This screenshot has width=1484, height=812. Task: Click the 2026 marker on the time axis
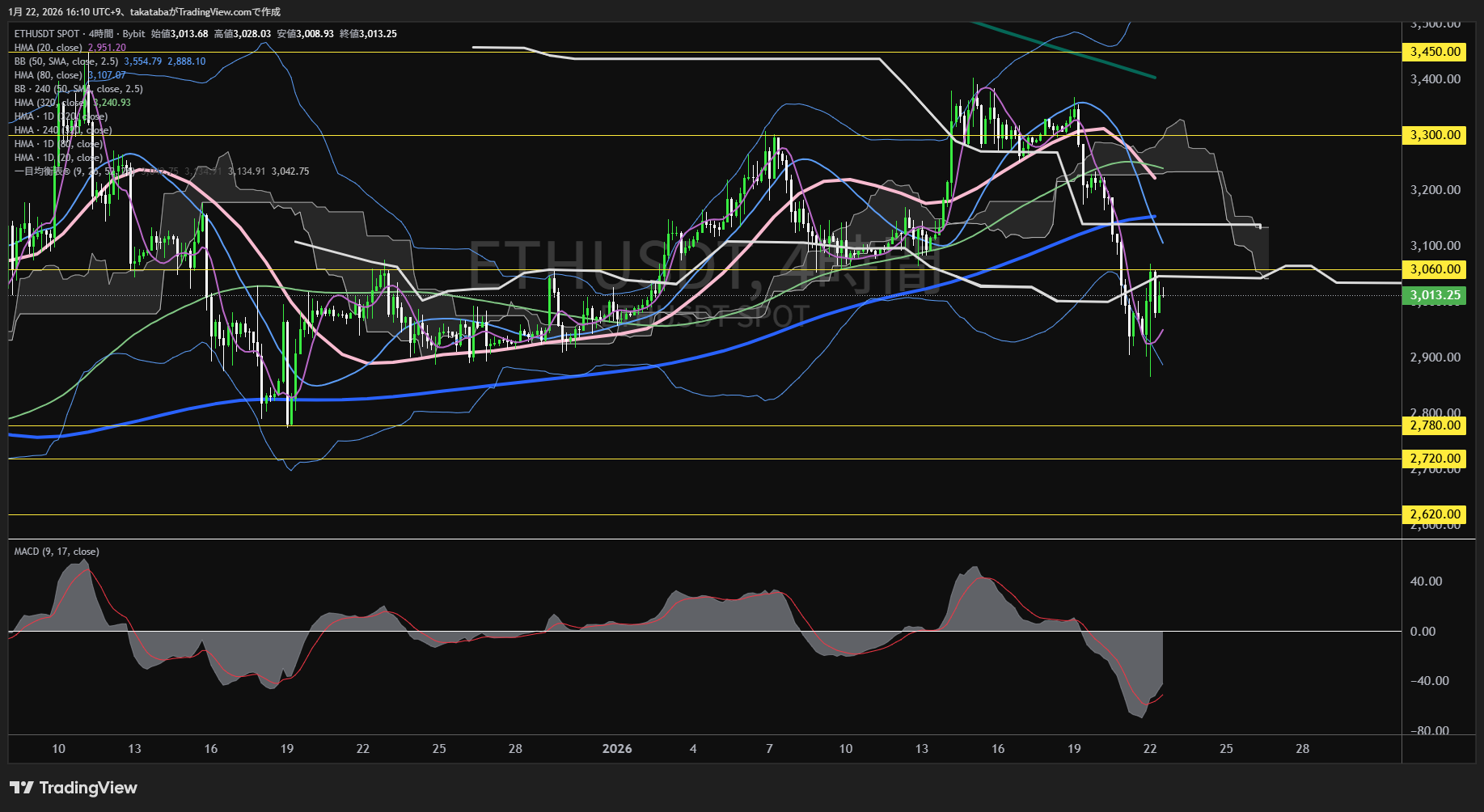(617, 749)
